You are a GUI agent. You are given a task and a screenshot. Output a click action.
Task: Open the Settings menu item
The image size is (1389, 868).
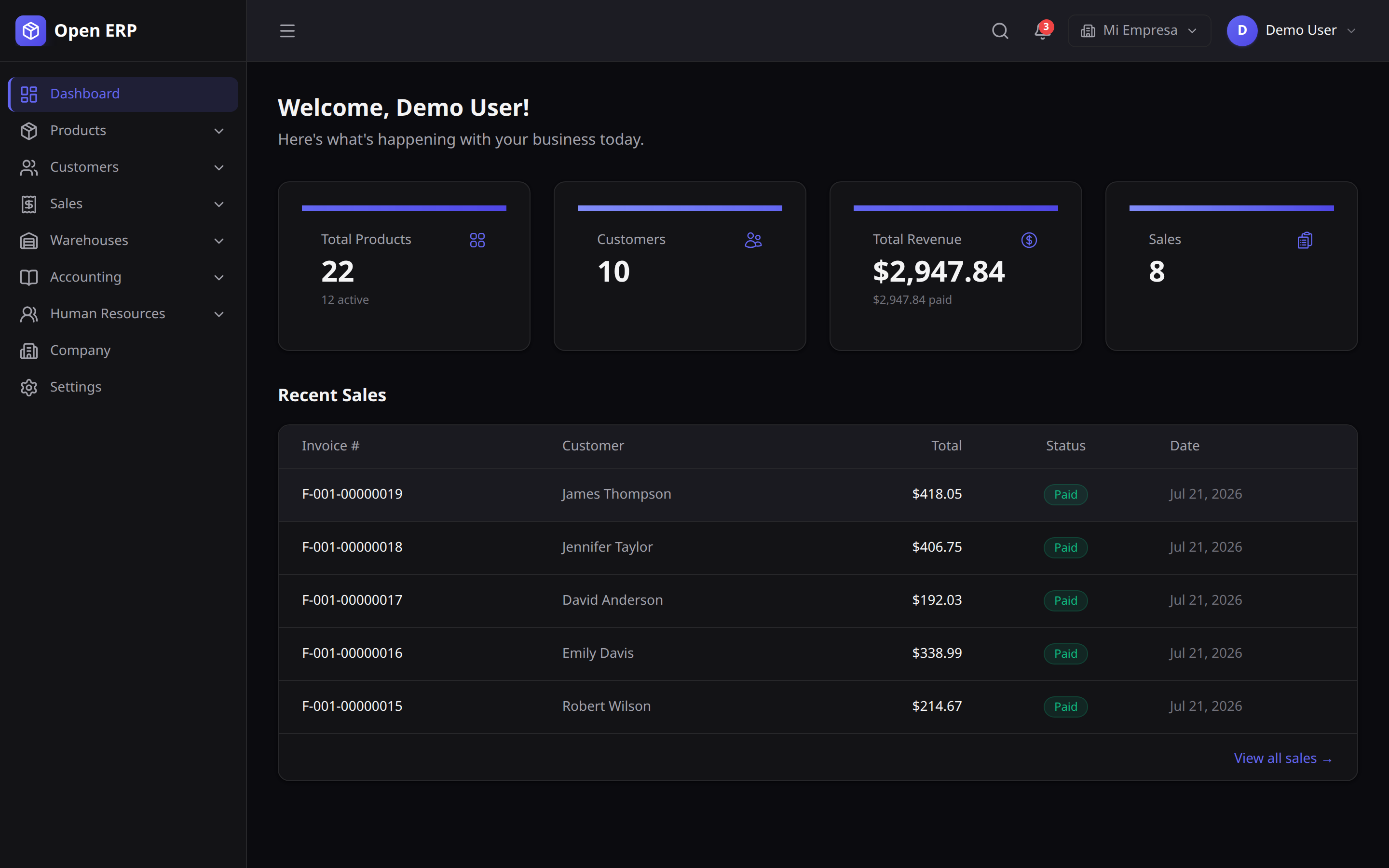click(123, 388)
